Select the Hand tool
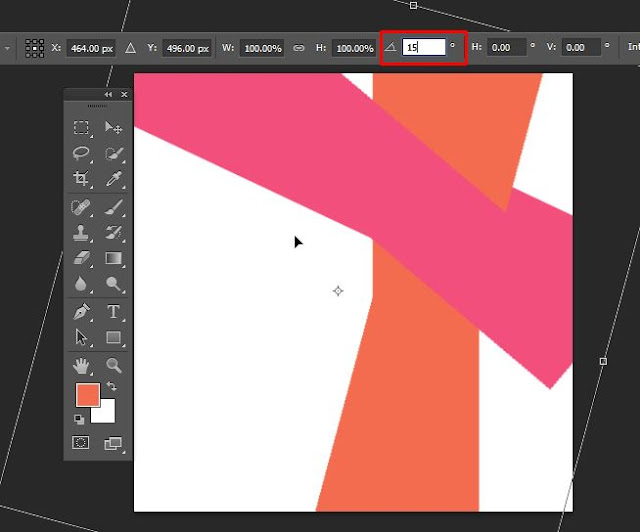Viewport: 640px width, 532px height. pos(81,366)
